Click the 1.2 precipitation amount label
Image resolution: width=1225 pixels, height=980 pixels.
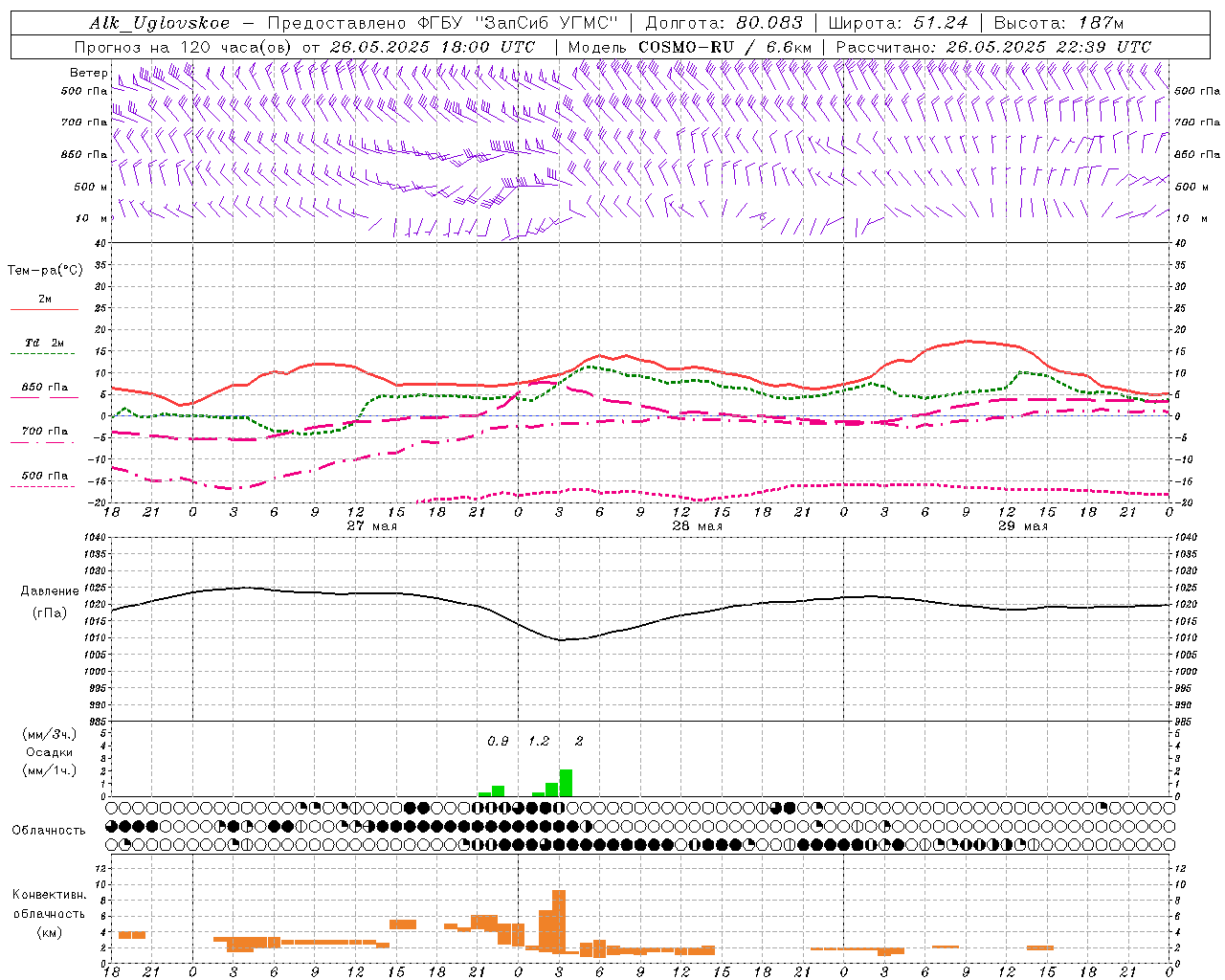539,742
